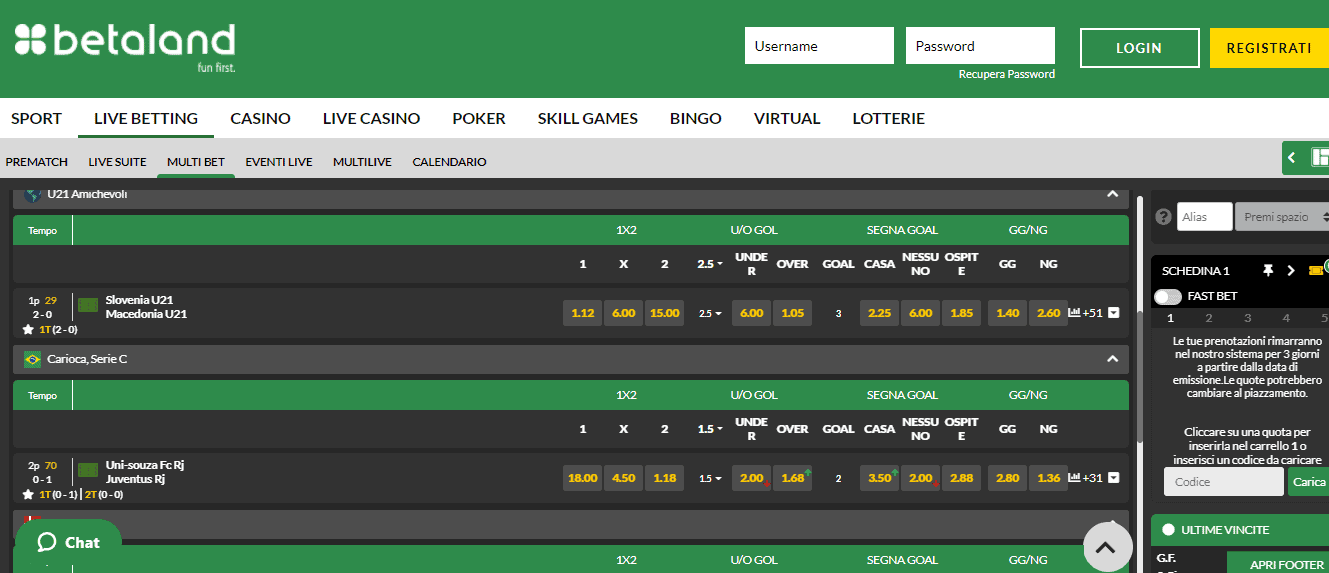Click the Brazil flag next to Carioca, Serie C
1329x573 pixels.
pyautogui.click(x=33, y=359)
